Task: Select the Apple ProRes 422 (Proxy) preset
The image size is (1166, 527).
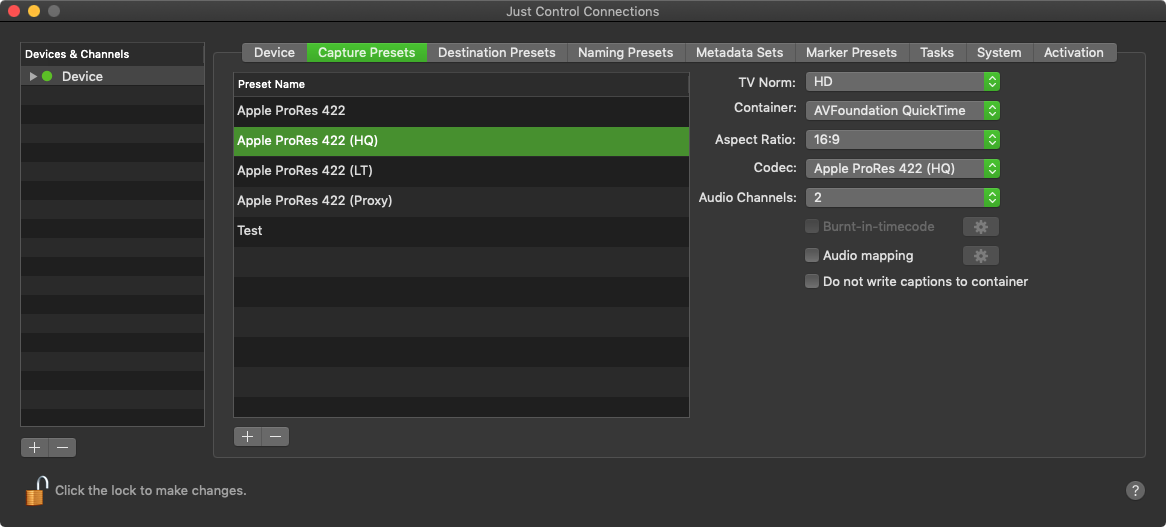Action: click(461, 201)
